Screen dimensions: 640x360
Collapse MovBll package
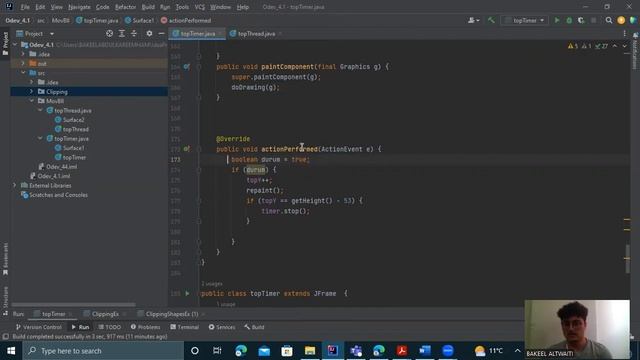click(x=31, y=101)
